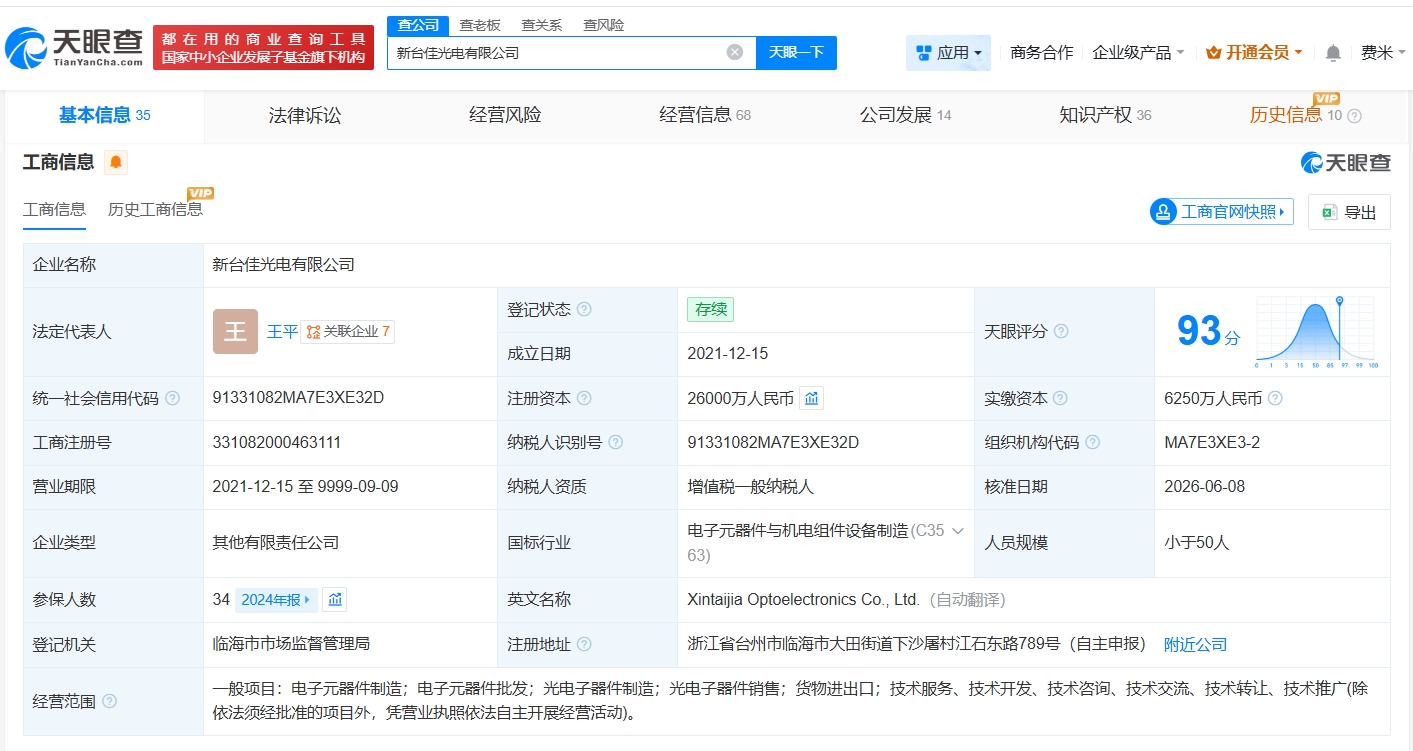Click the help icon next to 经营范围
1413x751 pixels.
pos(109,701)
